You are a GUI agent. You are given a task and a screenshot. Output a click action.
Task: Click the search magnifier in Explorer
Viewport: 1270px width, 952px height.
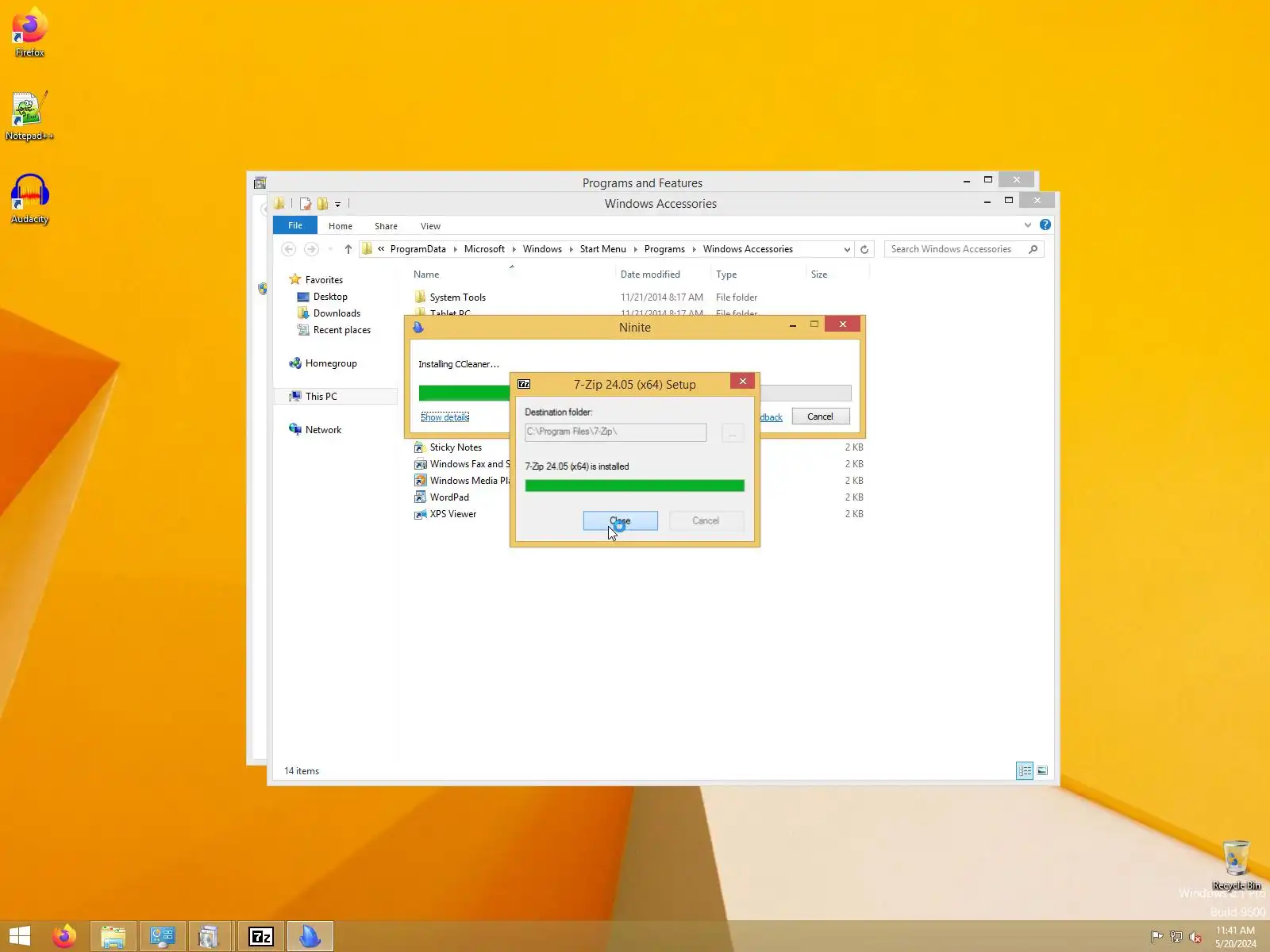[1033, 249]
